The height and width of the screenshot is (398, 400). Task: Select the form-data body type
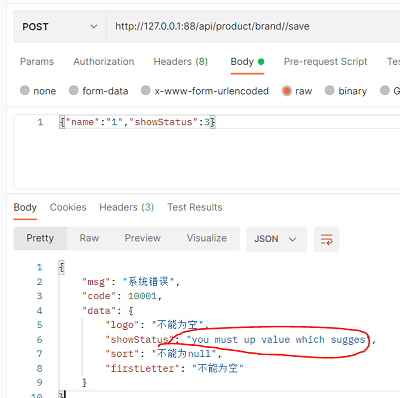(x=99, y=91)
